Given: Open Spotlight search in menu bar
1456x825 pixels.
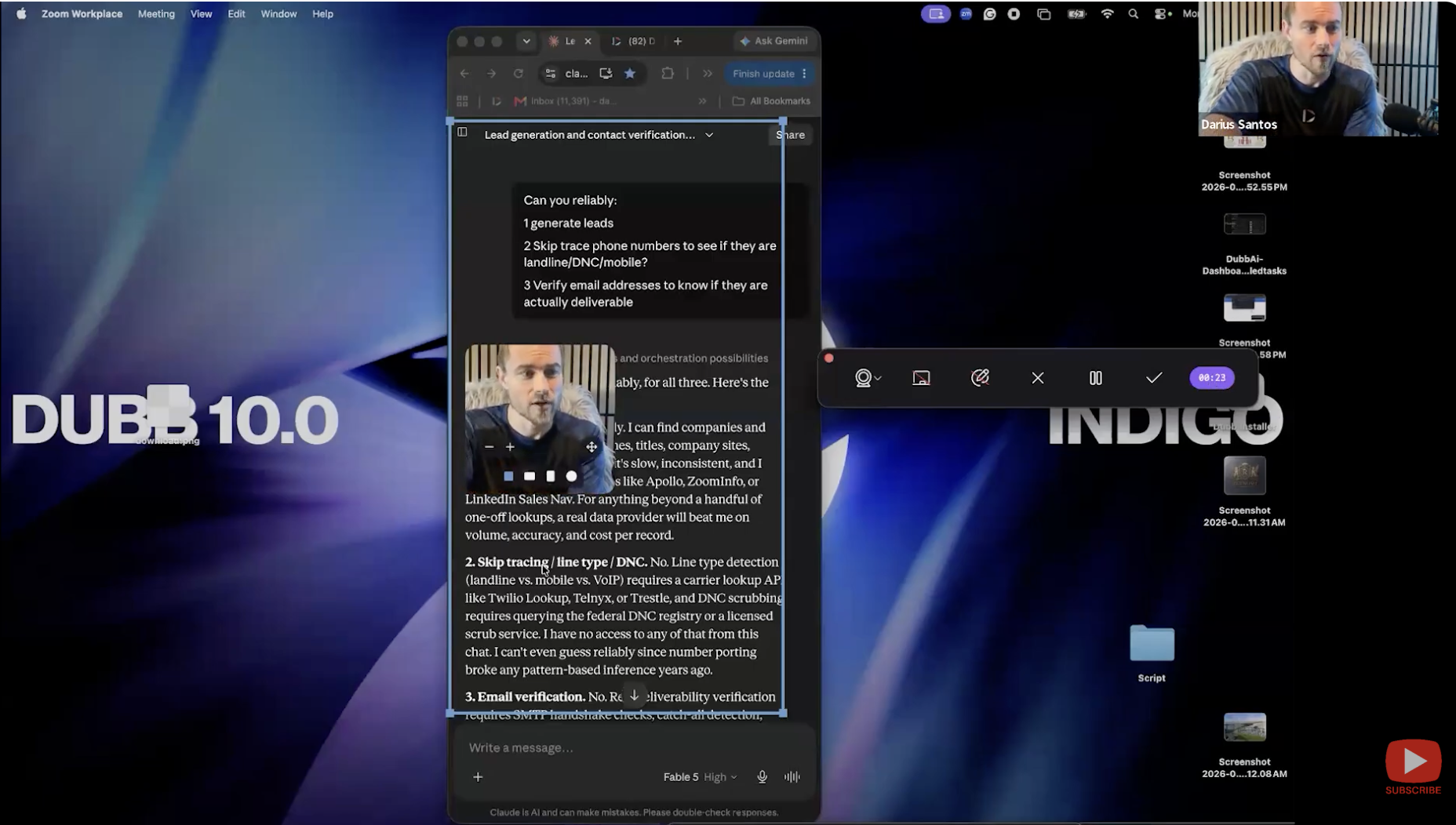Looking at the screenshot, I should pyautogui.click(x=1133, y=14).
